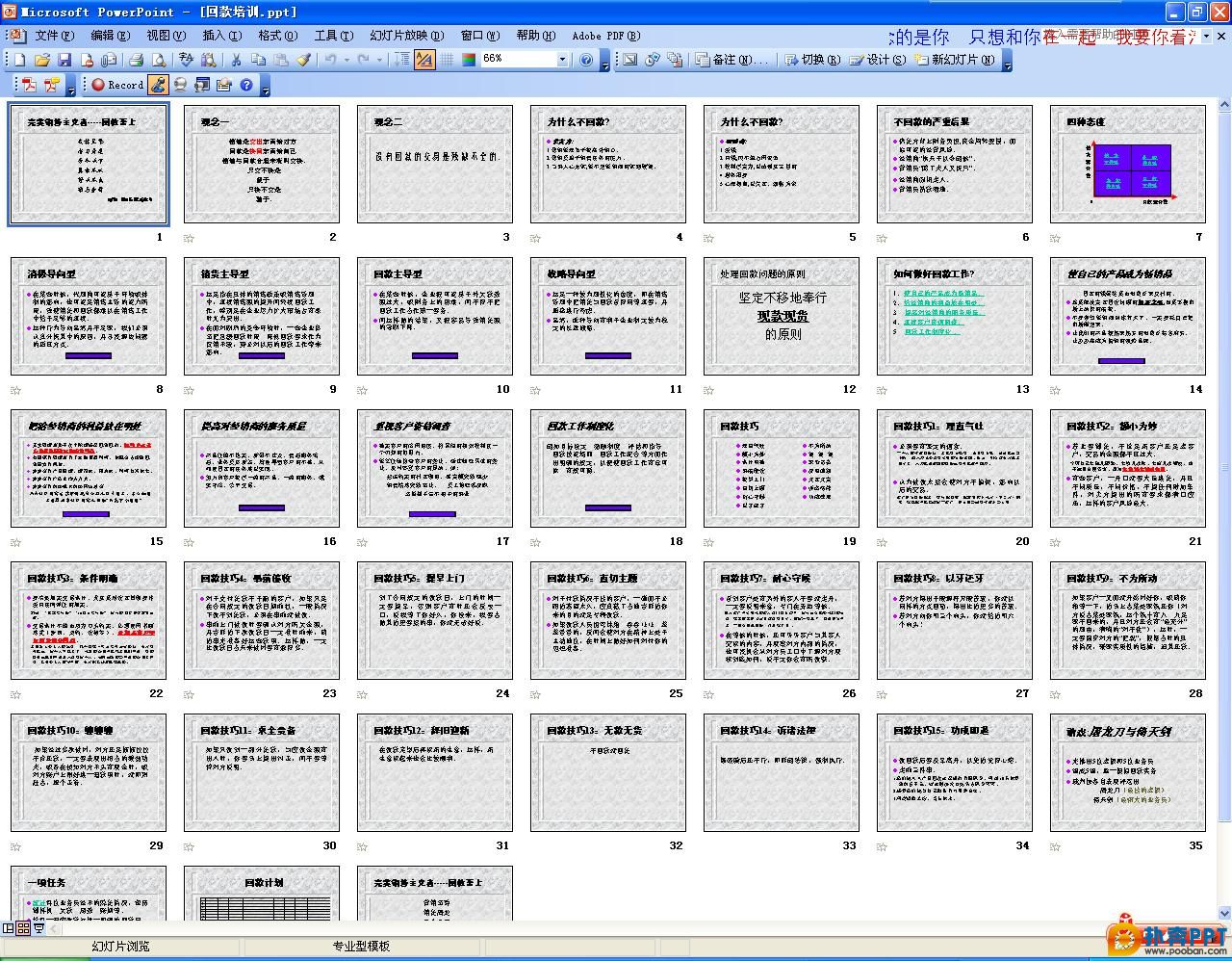Start slide show from current slide

38,929
